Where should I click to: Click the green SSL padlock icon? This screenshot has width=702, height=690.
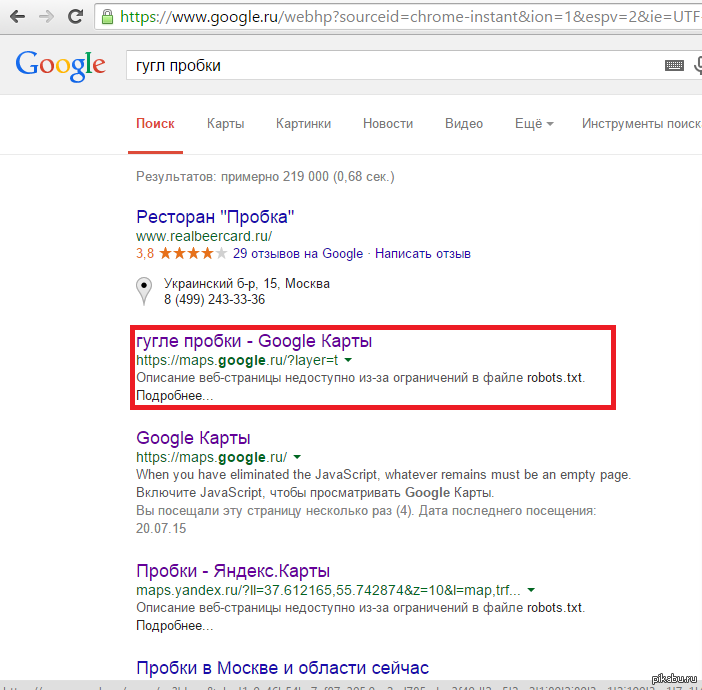click(108, 17)
